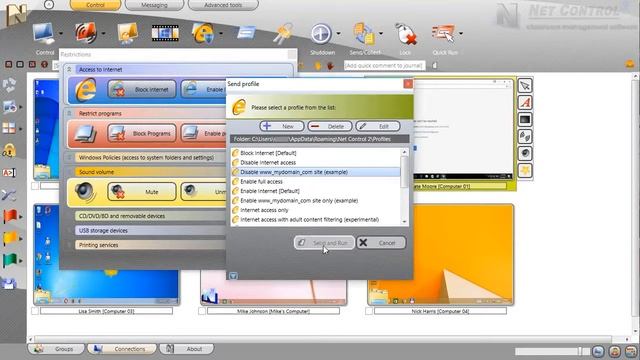Click the padlock icon in left sidebar
The image size is (640, 360).
(9, 151)
